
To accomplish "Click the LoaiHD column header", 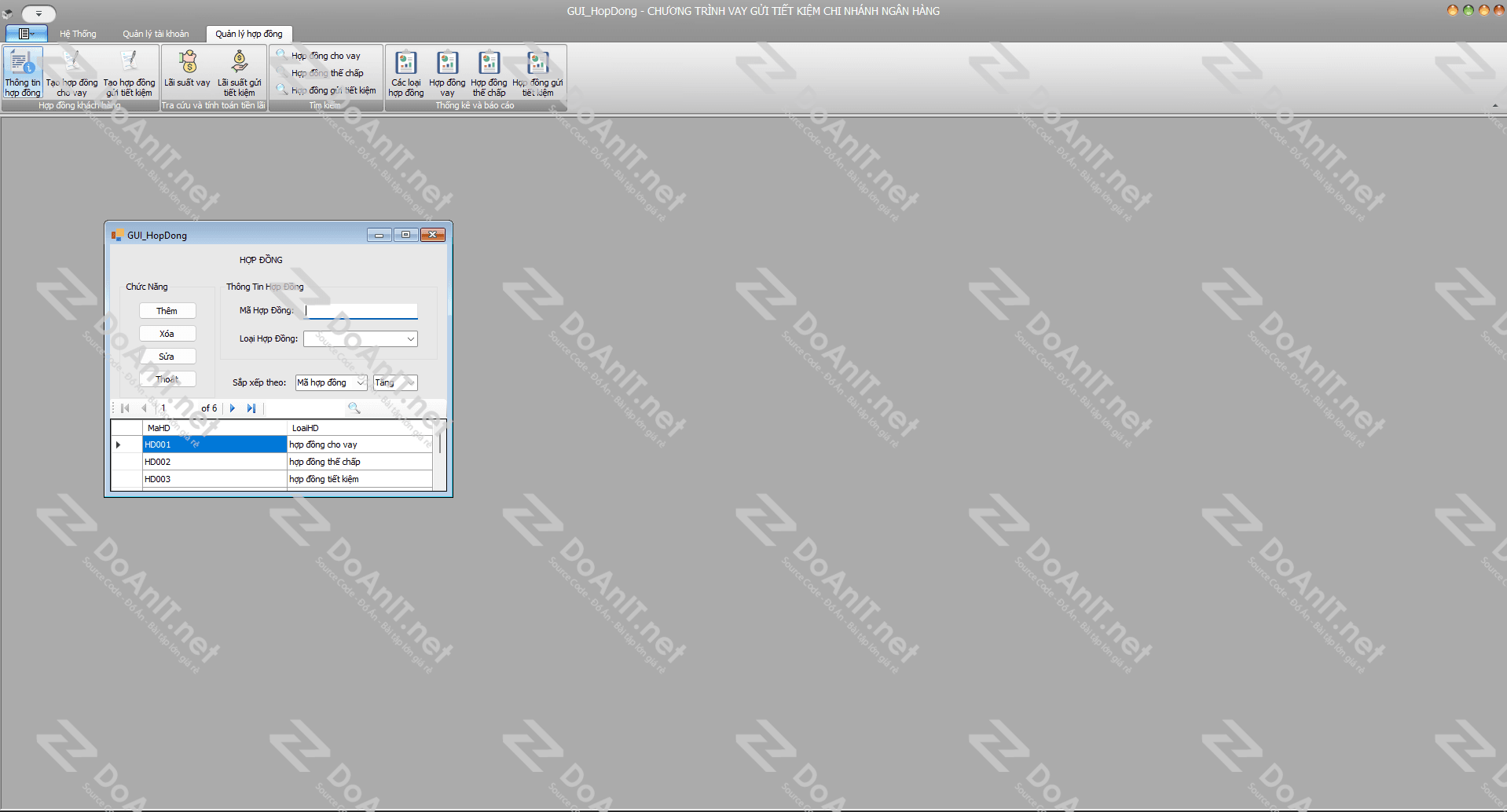I will click(x=360, y=428).
